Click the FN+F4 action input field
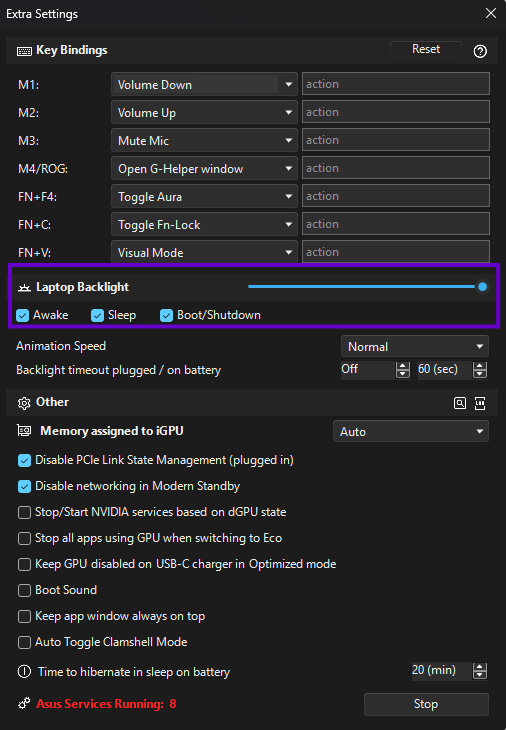506x730 pixels. [x=396, y=196]
